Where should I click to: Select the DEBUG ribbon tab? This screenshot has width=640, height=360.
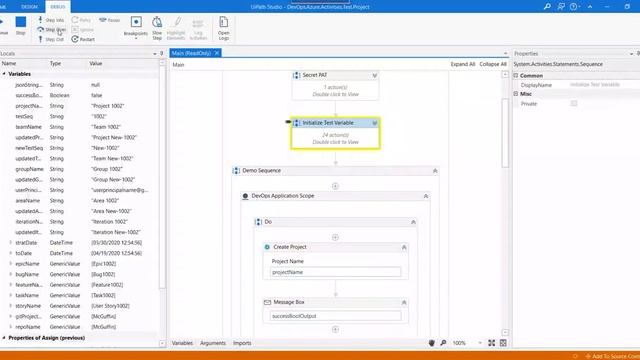[58, 7]
